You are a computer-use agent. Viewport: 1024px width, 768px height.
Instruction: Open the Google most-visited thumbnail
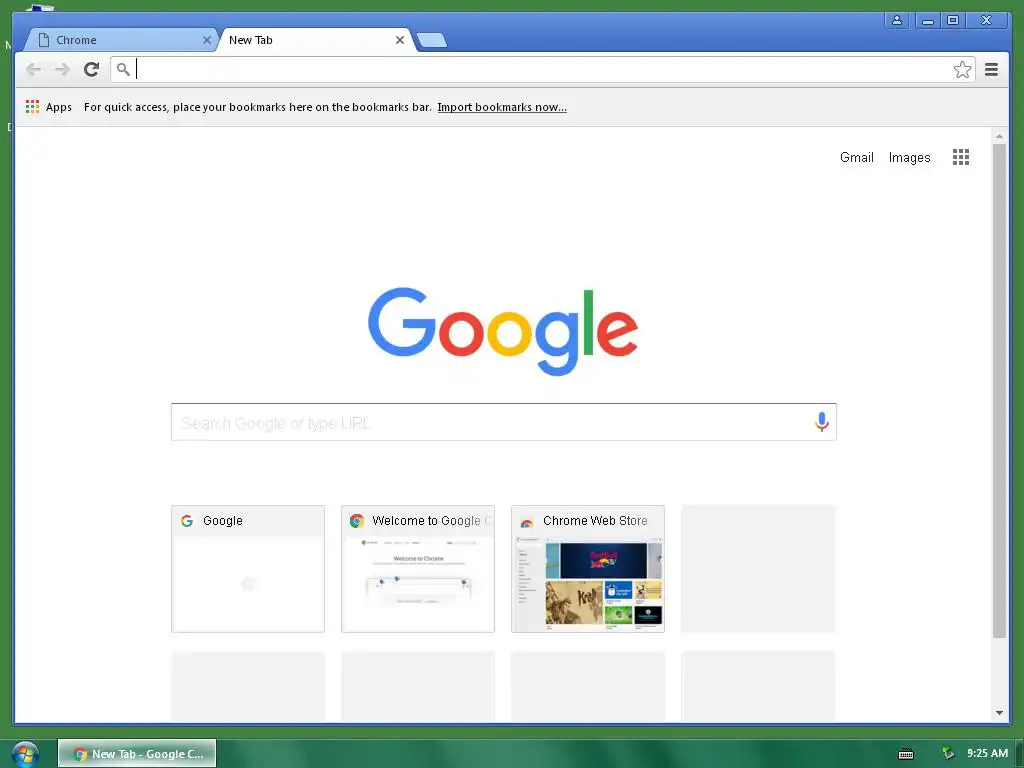pyautogui.click(x=248, y=569)
